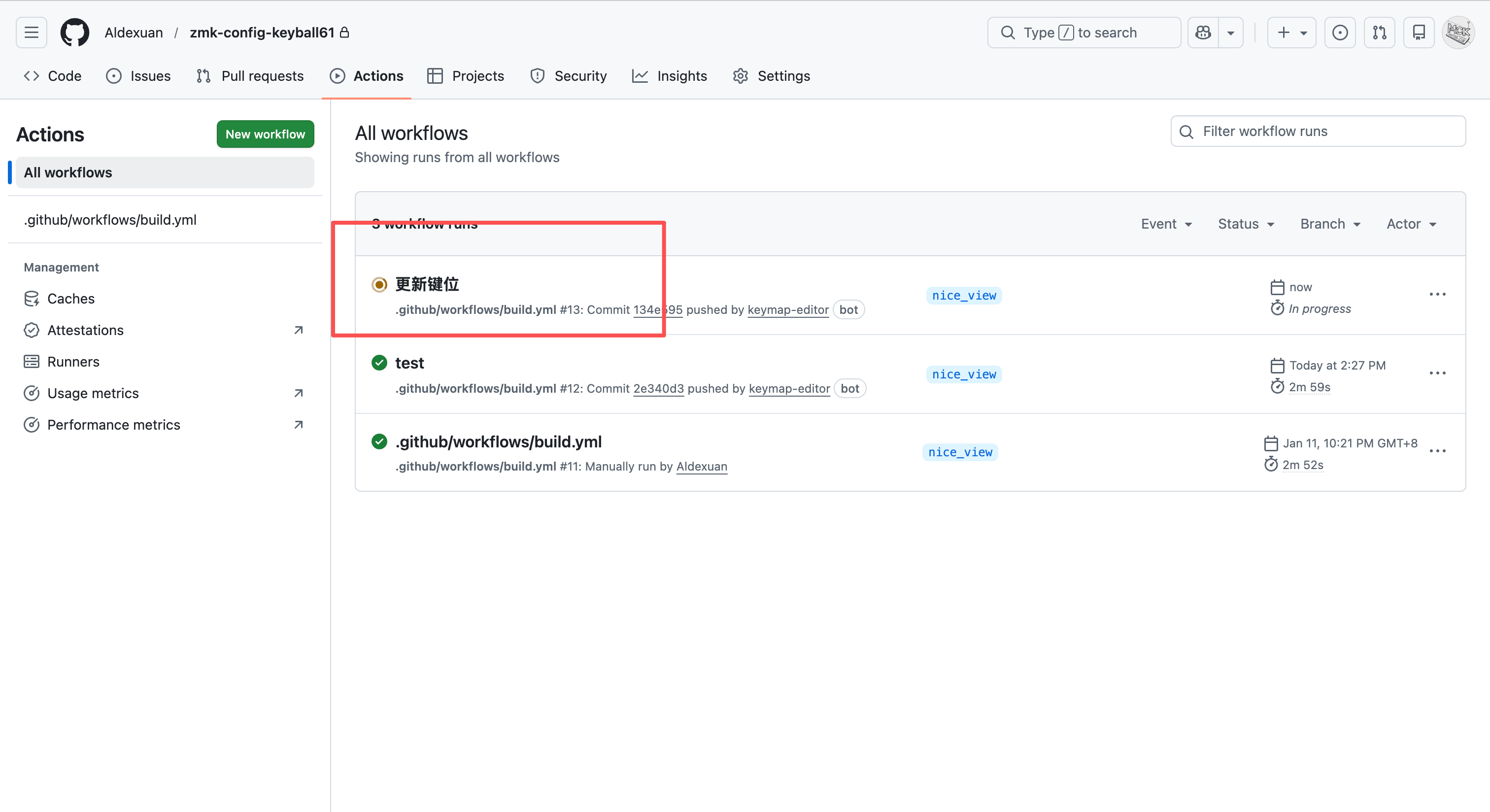This screenshot has height=812, width=1490.
Task: Expand the Branch filter dropdown
Action: pos(1330,224)
